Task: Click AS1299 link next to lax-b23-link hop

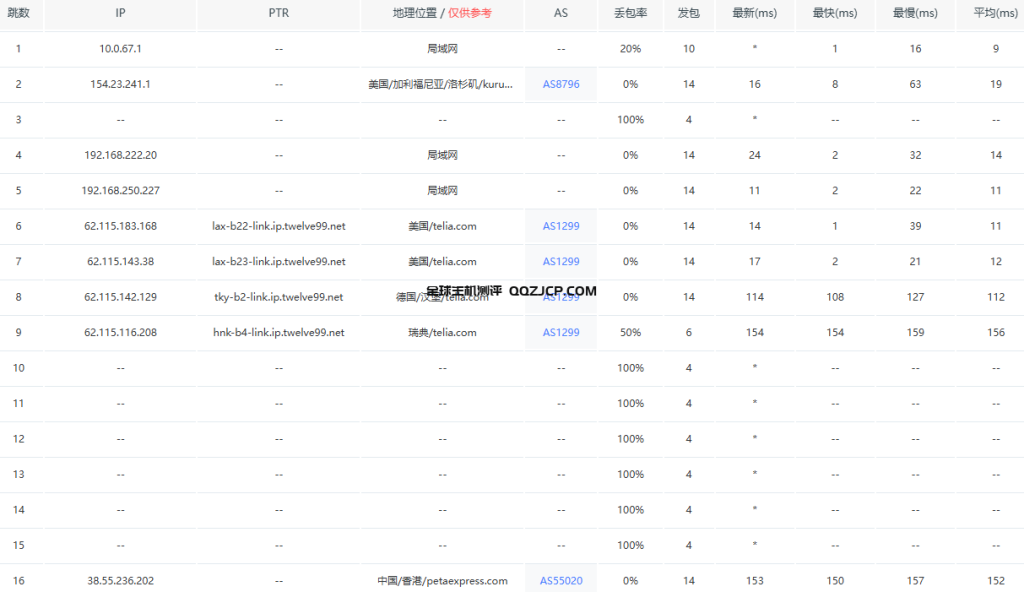Action: click(x=561, y=261)
